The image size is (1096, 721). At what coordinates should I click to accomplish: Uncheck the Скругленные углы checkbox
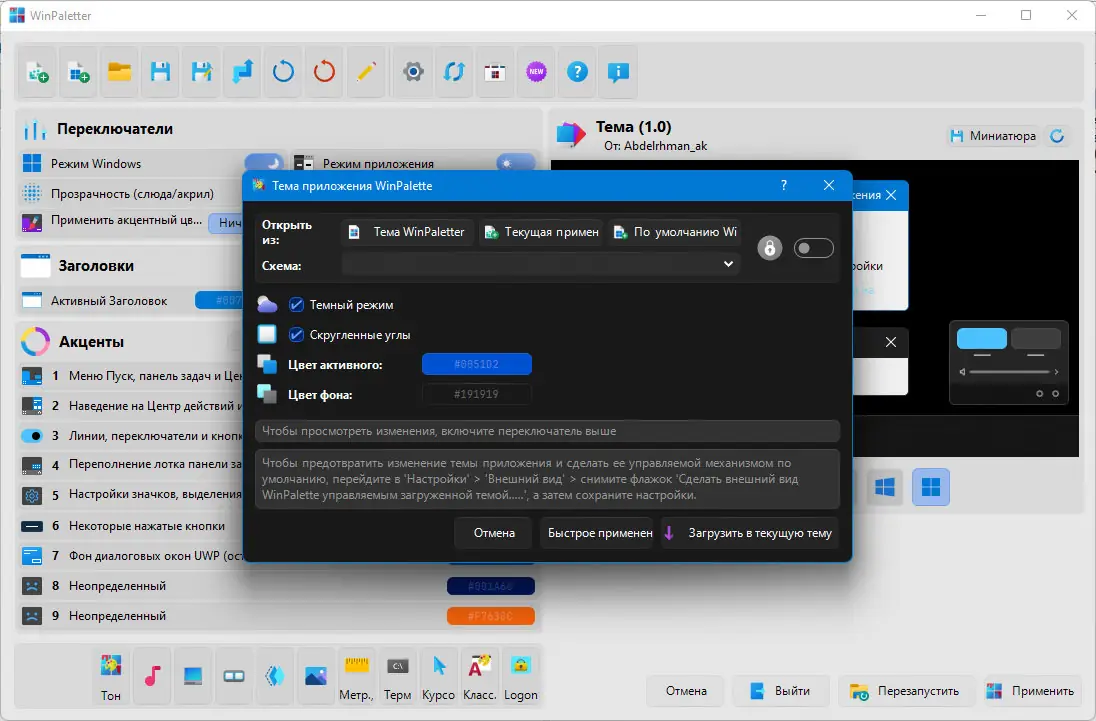pyautogui.click(x=296, y=335)
